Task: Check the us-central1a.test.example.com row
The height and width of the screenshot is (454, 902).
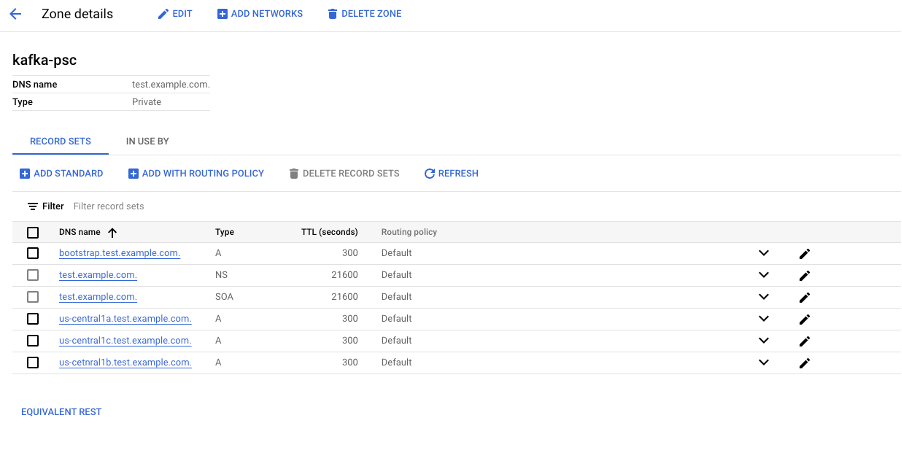Action: point(33,319)
